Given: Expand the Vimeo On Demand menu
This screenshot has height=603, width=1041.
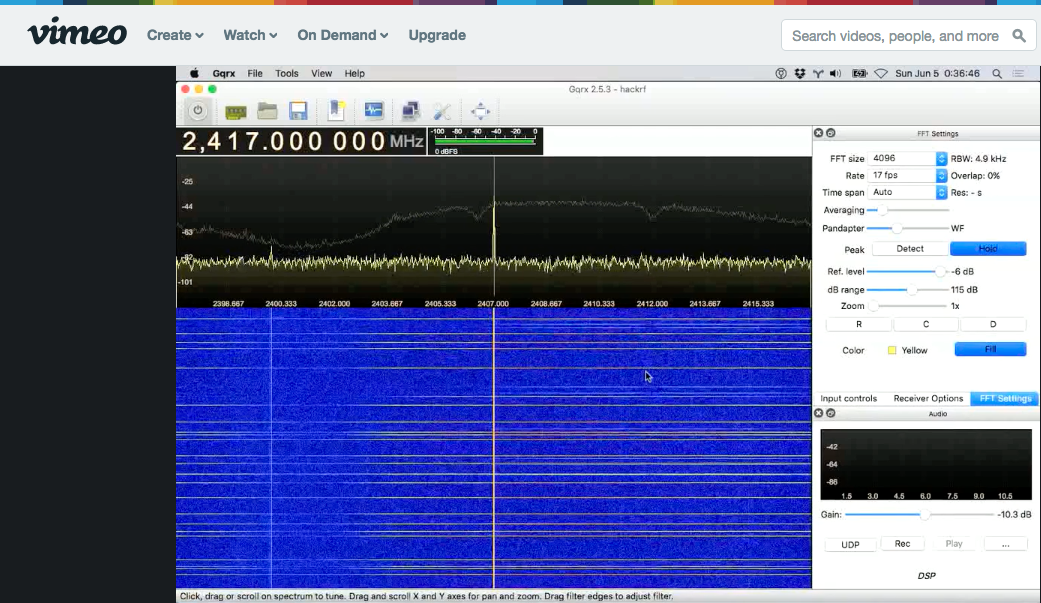Looking at the screenshot, I should click(x=343, y=35).
